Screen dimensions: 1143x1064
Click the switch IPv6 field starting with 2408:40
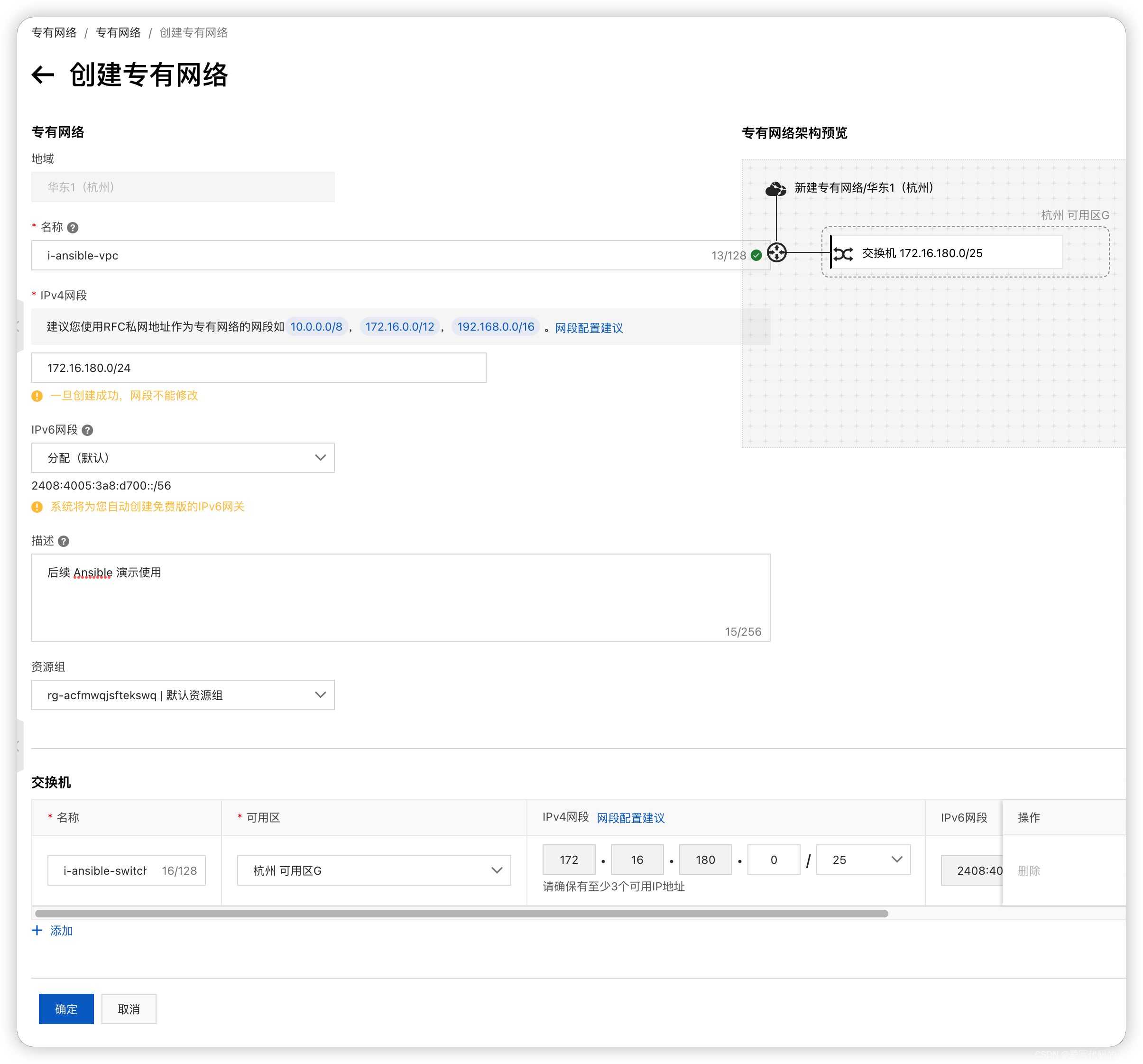[x=972, y=871]
